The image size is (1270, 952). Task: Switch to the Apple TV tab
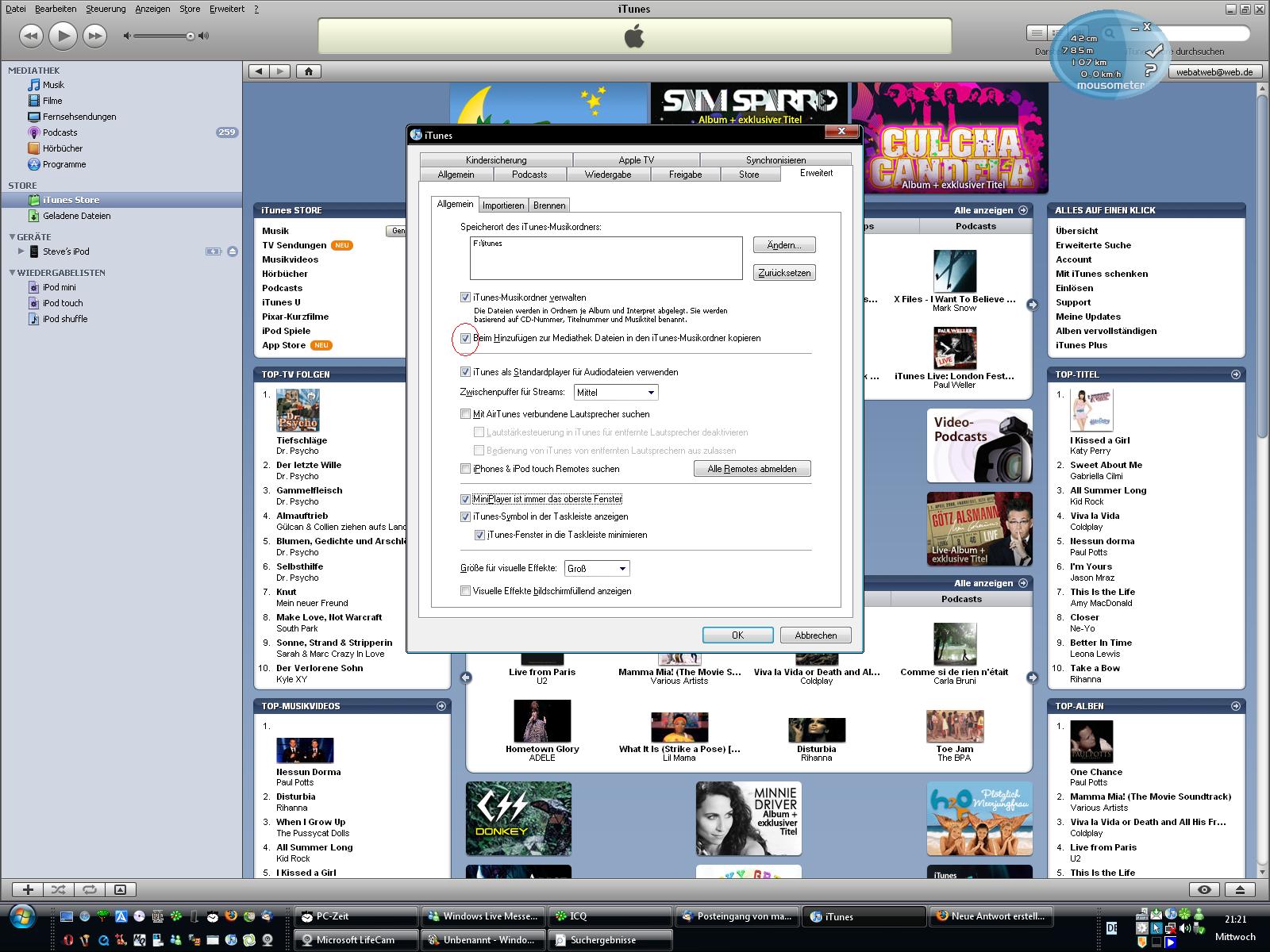point(637,160)
